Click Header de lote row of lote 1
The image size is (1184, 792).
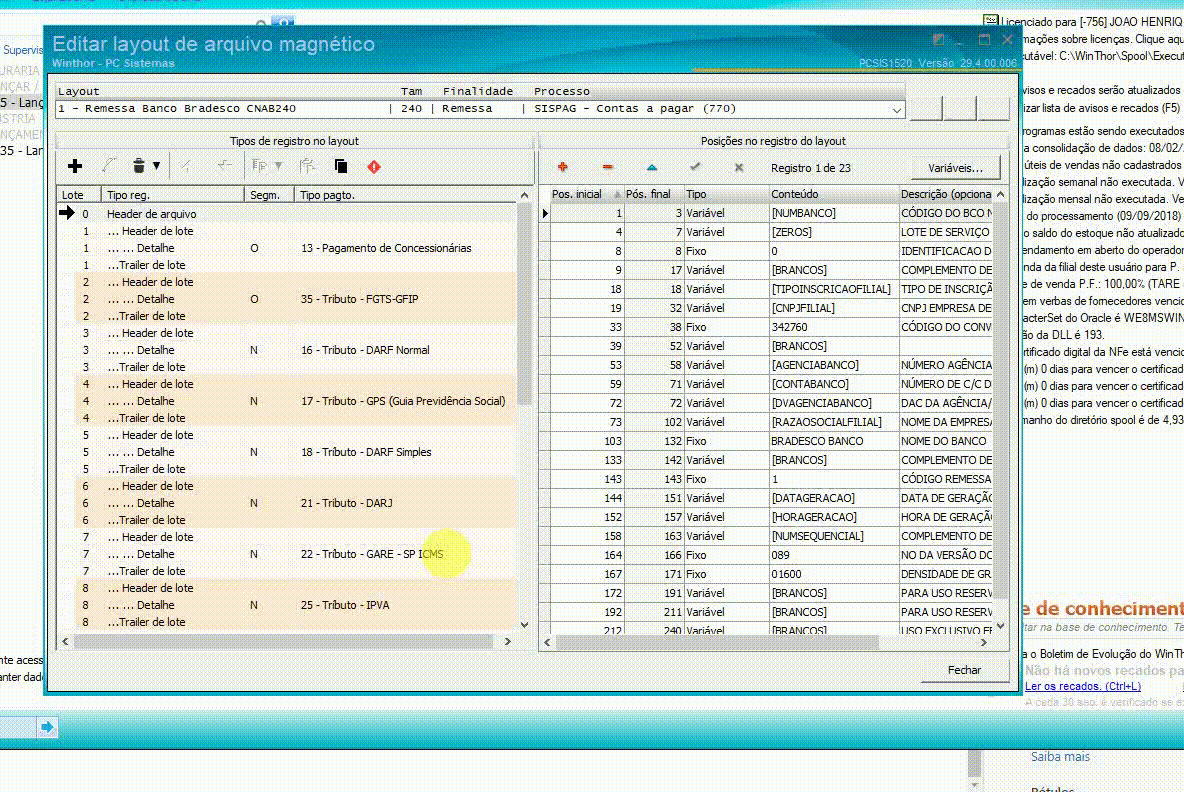tap(287, 231)
